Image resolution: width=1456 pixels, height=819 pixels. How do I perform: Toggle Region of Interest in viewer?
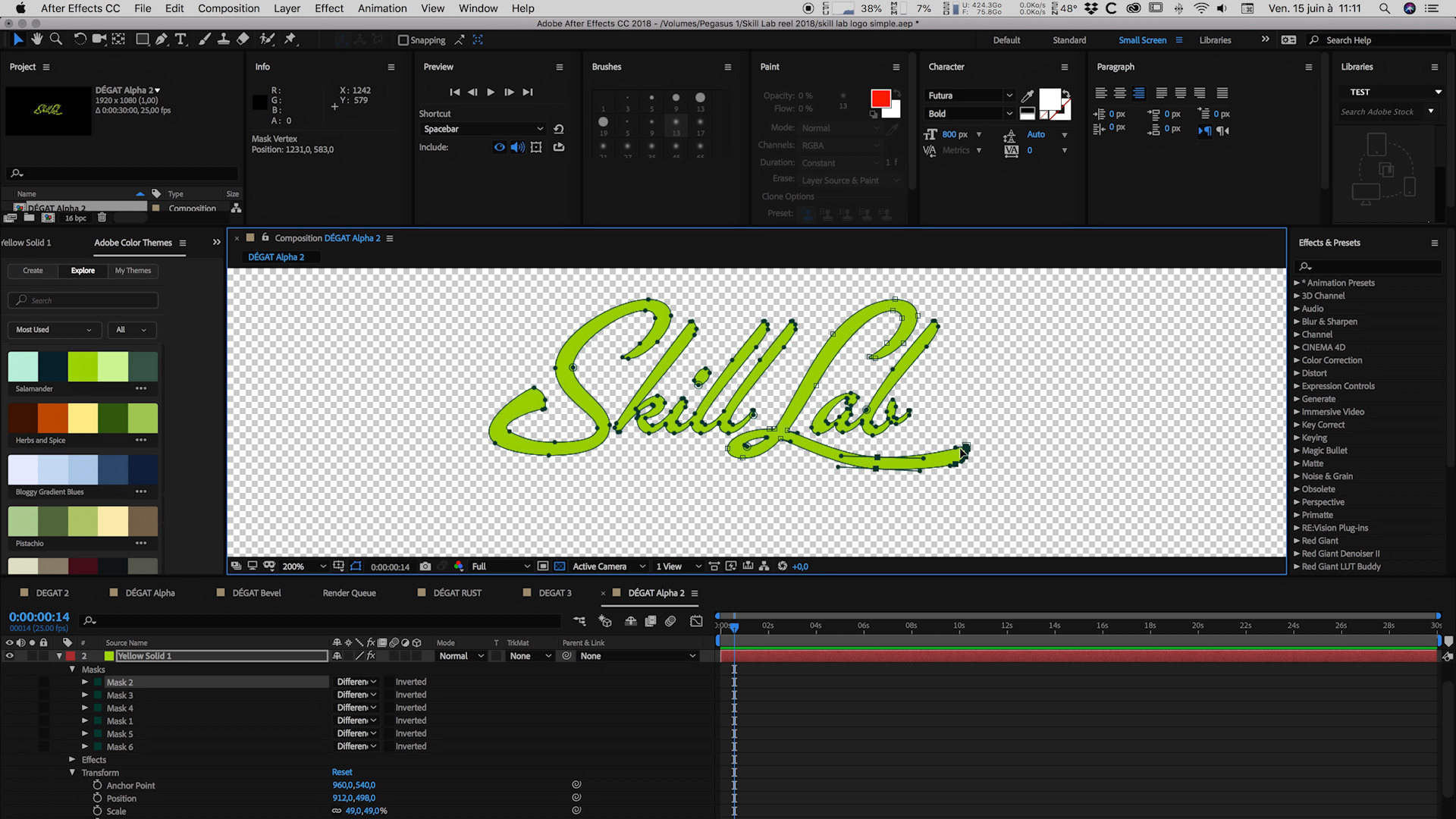(543, 566)
